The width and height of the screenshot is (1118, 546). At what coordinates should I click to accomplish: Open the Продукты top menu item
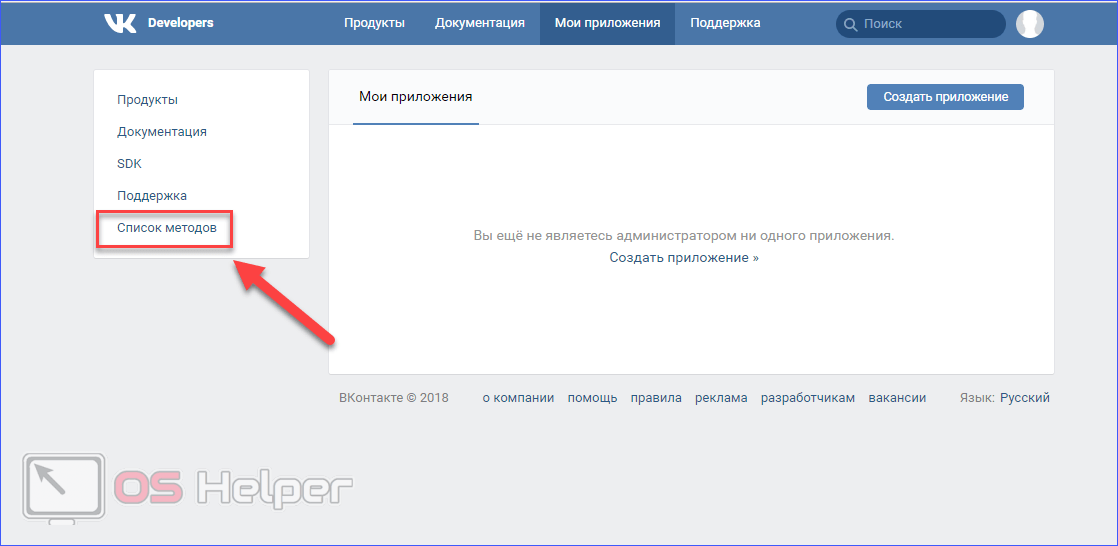pyautogui.click(x=374, y=23)
